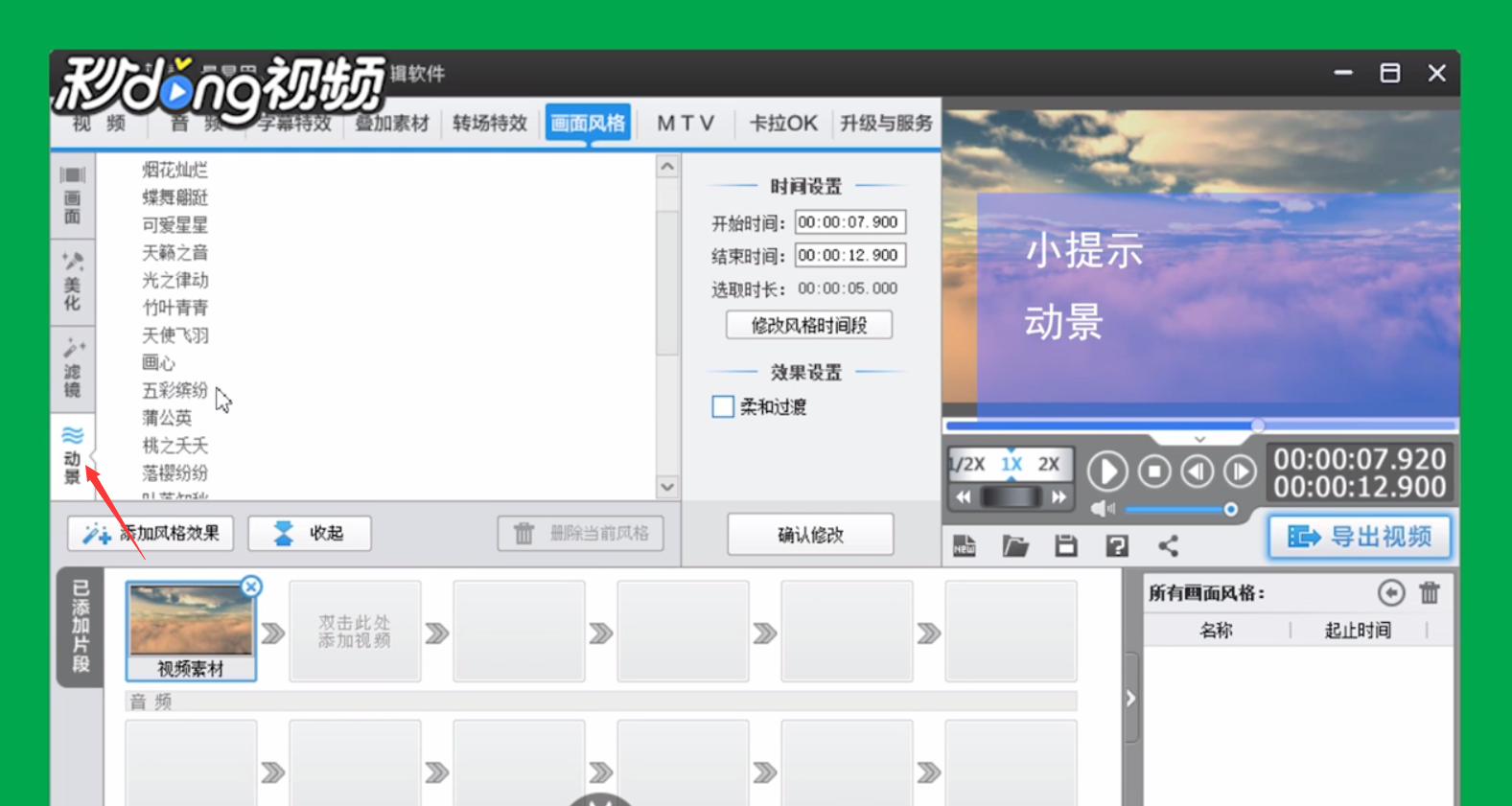Step to next frame

1240,472
